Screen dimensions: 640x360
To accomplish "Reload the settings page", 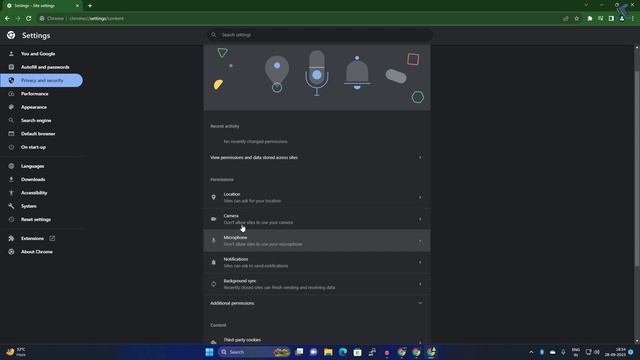I will pos(29,18).
